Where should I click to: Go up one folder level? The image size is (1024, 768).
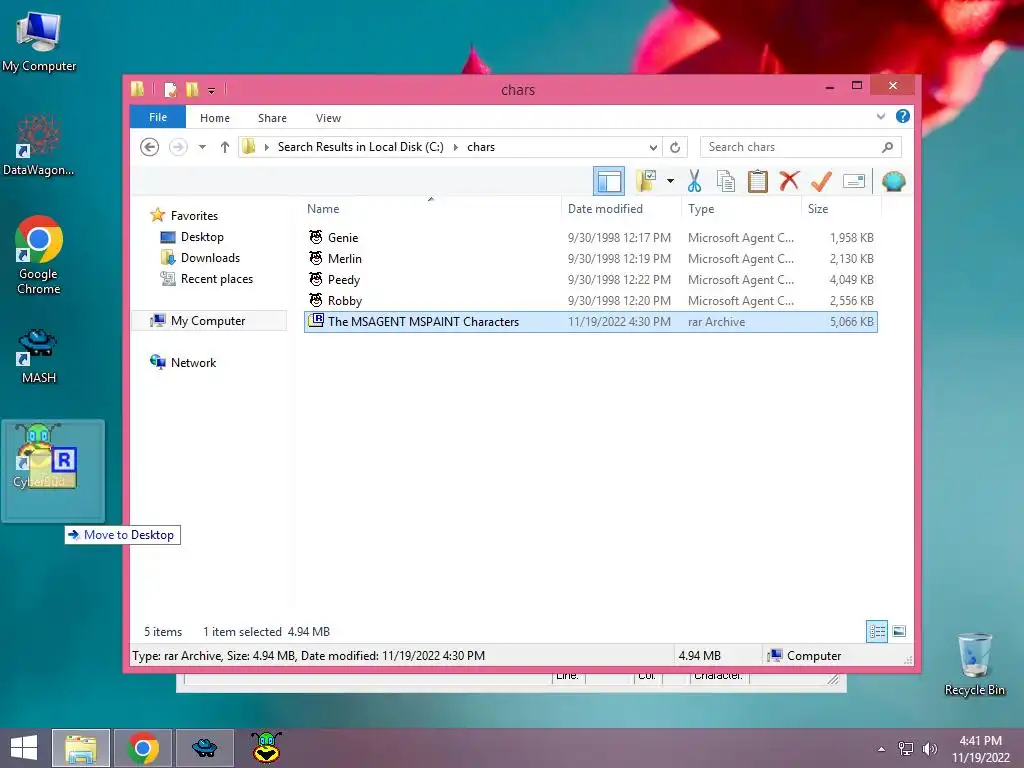point(225,147)
